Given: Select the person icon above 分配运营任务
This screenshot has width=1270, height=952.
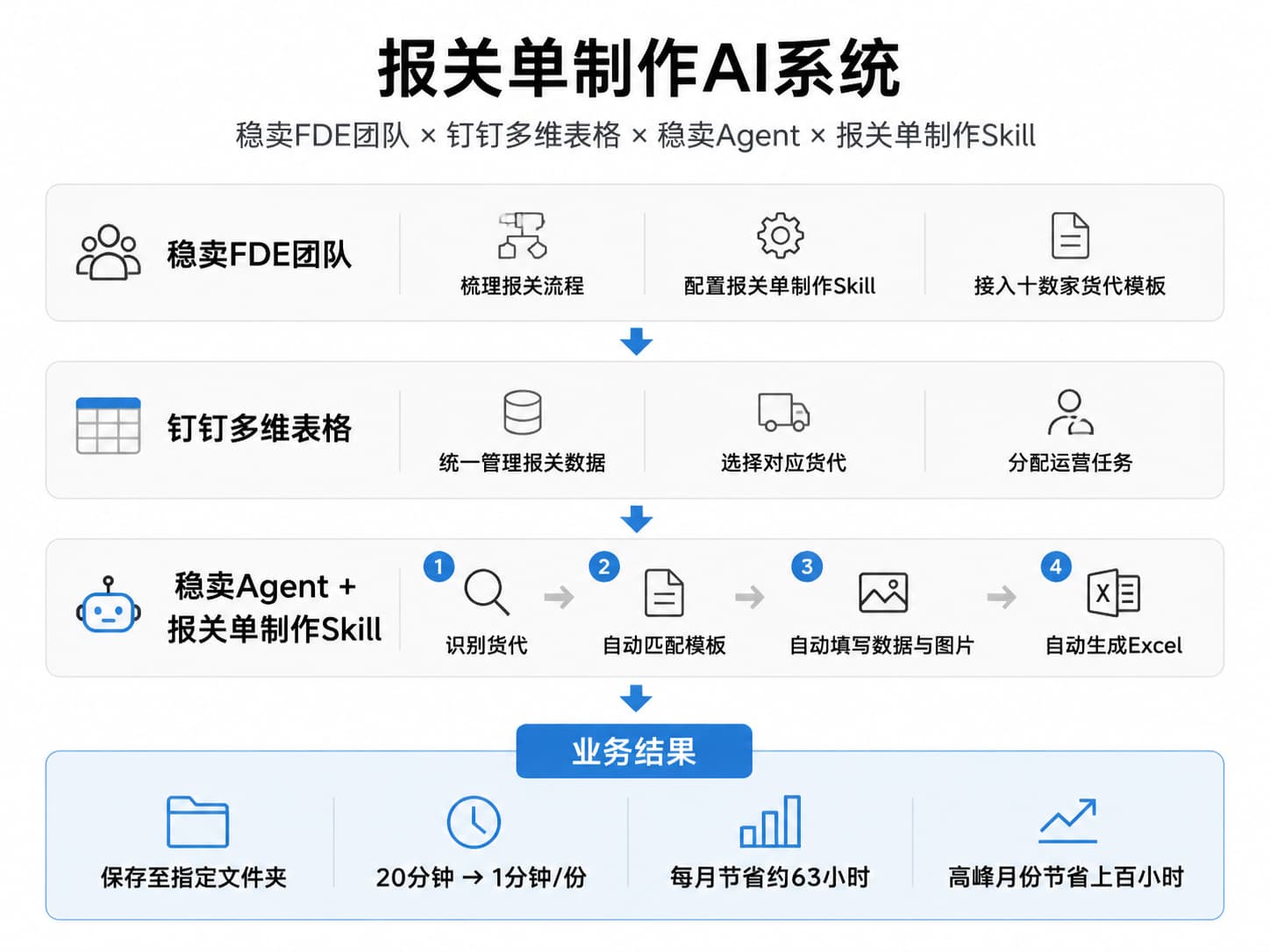Looking at the screenshot, I should [x=1070, y=412].
